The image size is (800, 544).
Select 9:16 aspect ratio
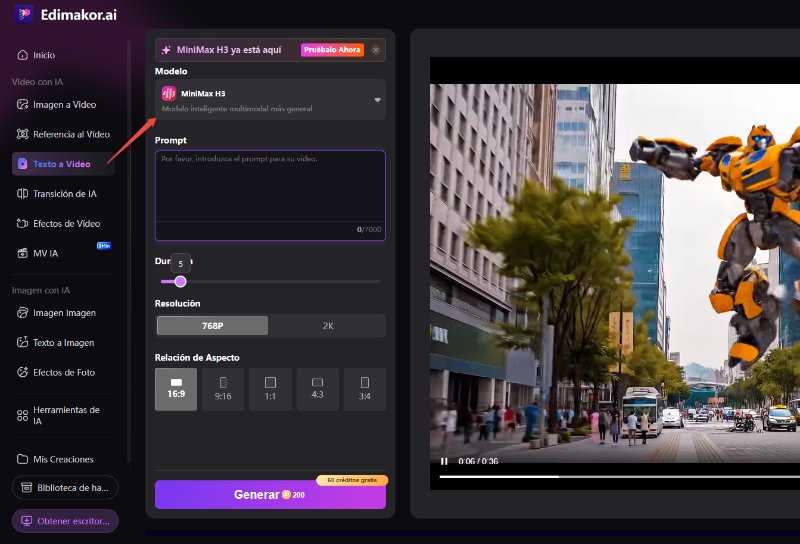[x=223, y=389]
